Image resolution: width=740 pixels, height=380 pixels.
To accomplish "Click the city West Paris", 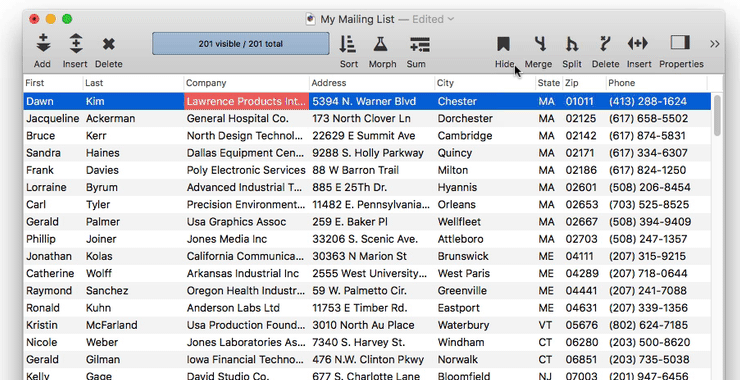I will coord(463,274).
